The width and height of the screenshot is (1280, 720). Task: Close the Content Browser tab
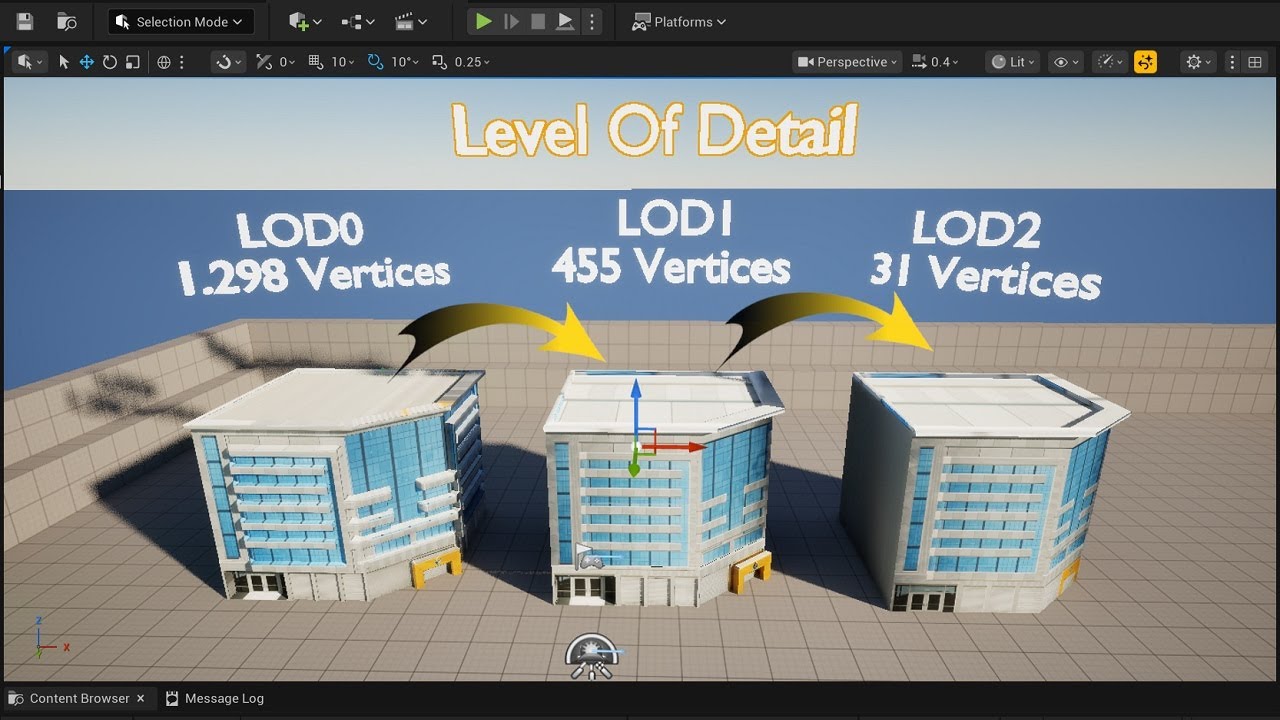tap(141, 698)
